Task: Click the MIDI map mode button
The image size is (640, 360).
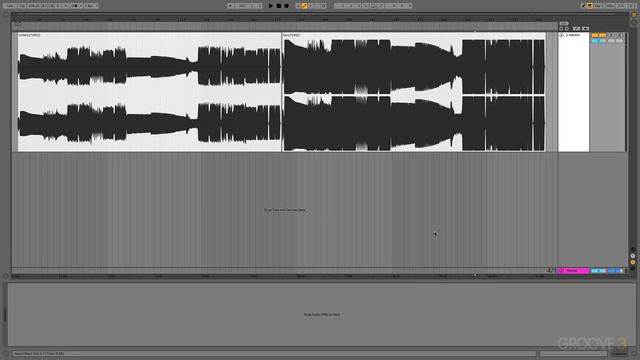Action: (x=610, y=6)
